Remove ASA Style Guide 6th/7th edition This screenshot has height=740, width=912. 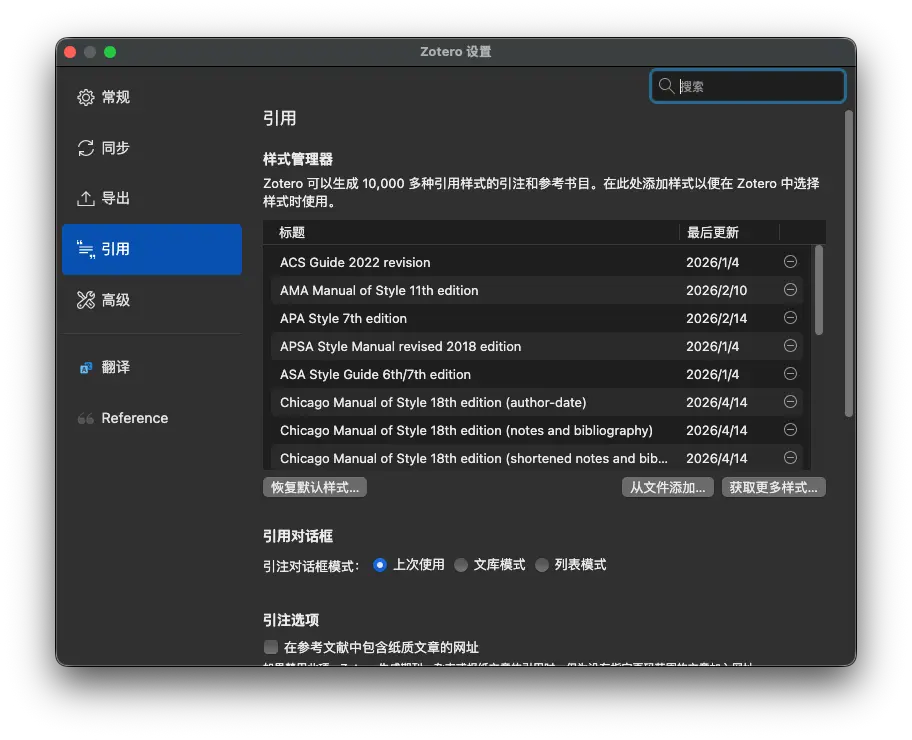[x=790, y=373]
